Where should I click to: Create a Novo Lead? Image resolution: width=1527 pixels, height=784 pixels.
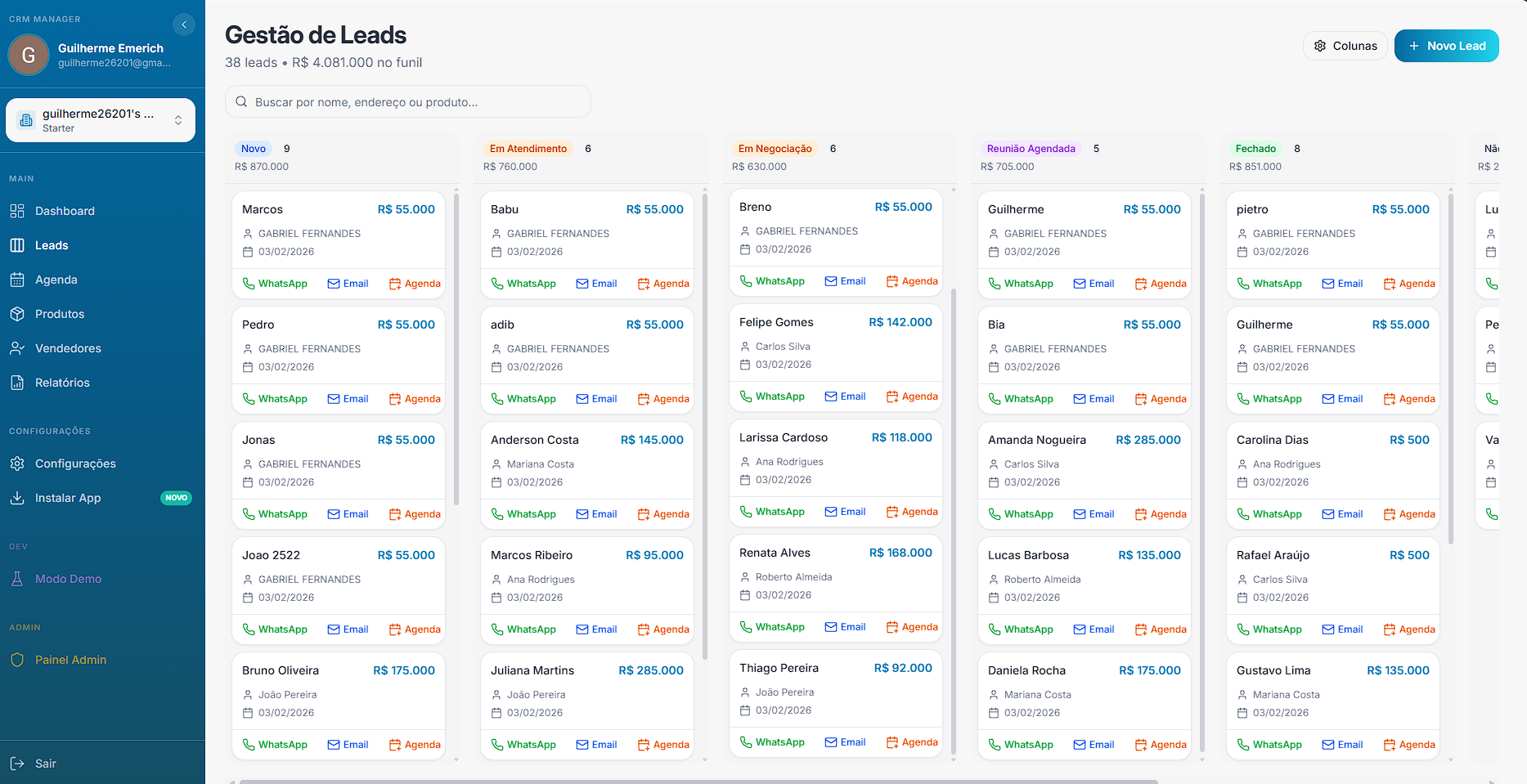1446,46
